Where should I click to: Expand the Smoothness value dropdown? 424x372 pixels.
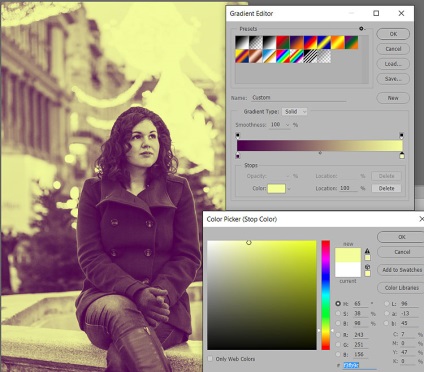pyautogui.click(x=287, y=125)
